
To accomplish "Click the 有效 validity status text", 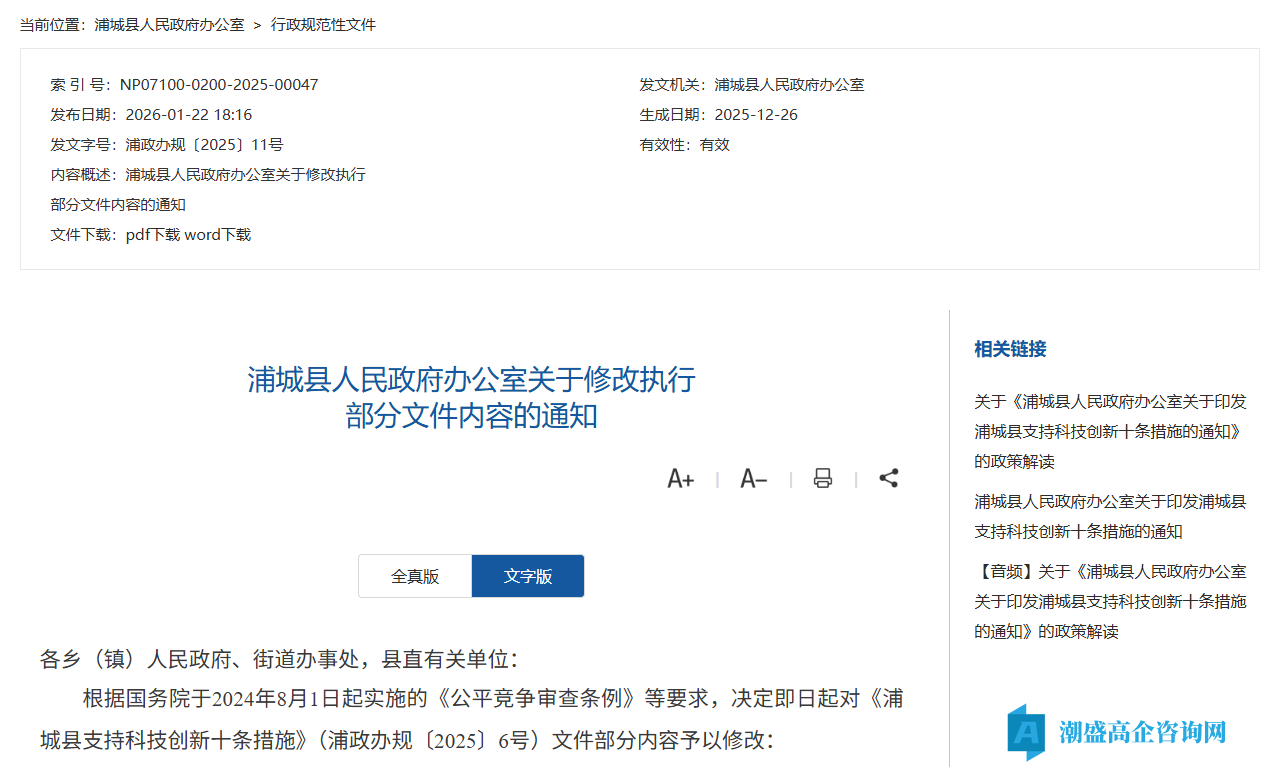I will 713,144.
